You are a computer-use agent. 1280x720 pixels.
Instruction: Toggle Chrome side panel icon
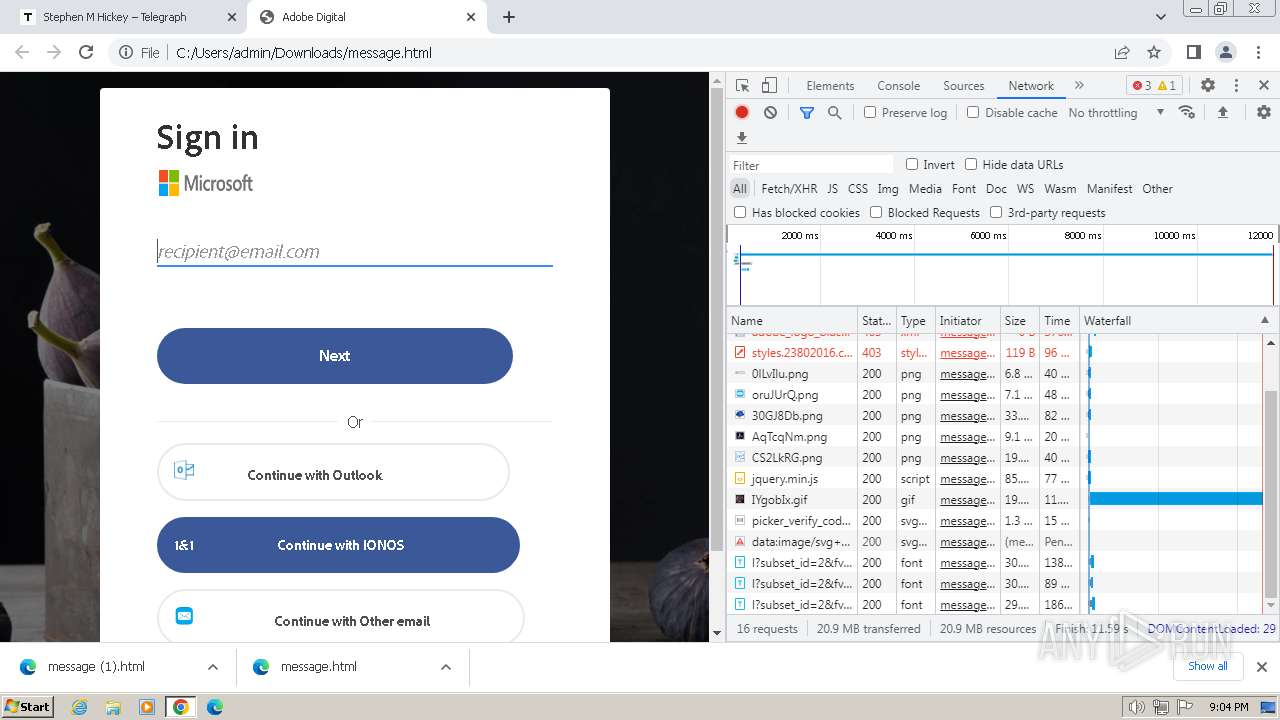[x=1193, y=53]
